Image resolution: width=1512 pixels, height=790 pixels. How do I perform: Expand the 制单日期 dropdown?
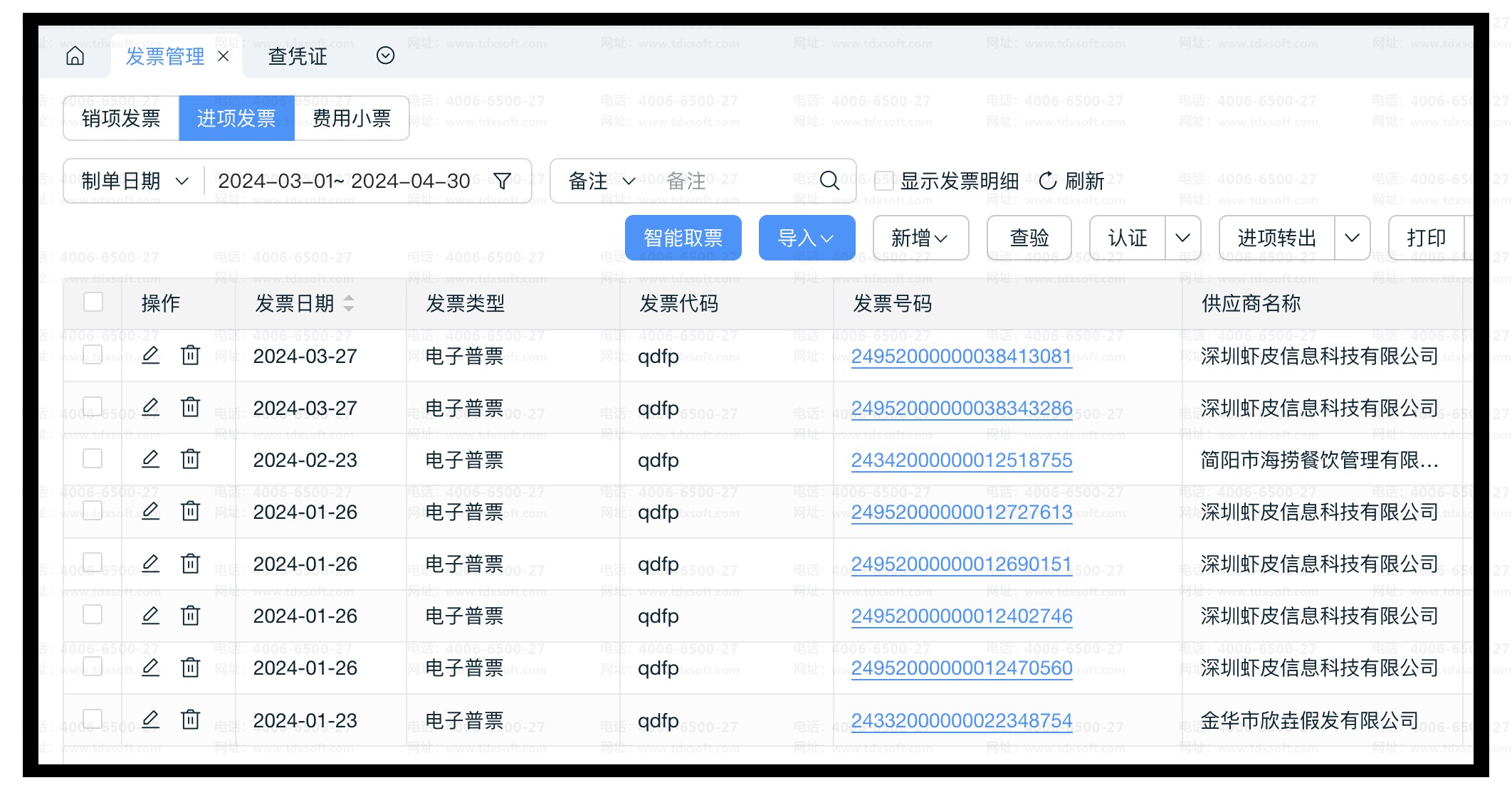point(135,181)
